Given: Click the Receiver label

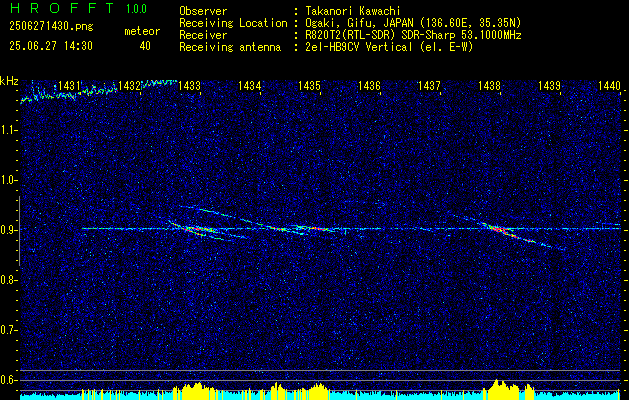Looking at the screenshot, I should pyautogui.click(x=203, y=36).
